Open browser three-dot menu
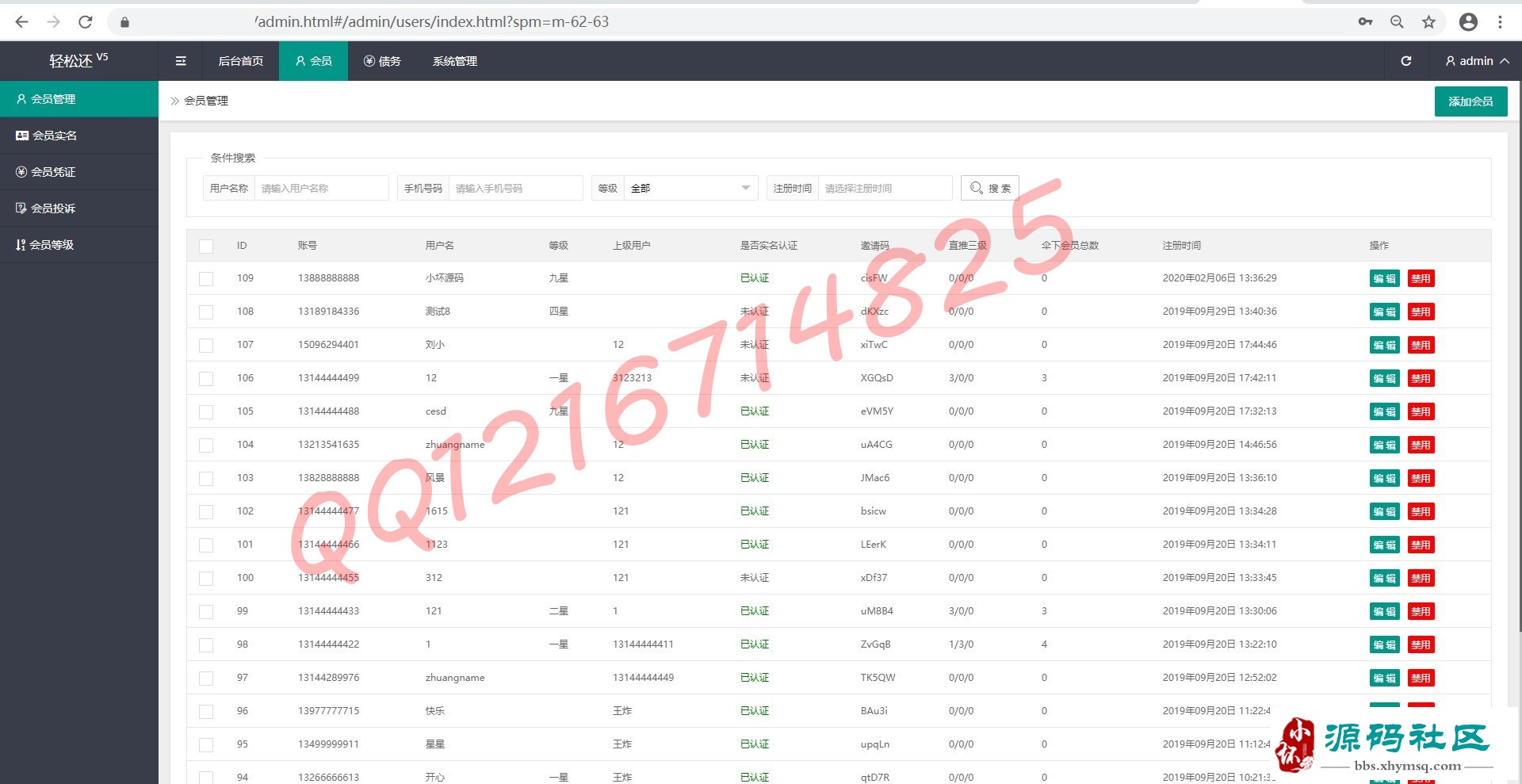The width and height of the screenshot is (1522, 784). (x=1500, y=22)
